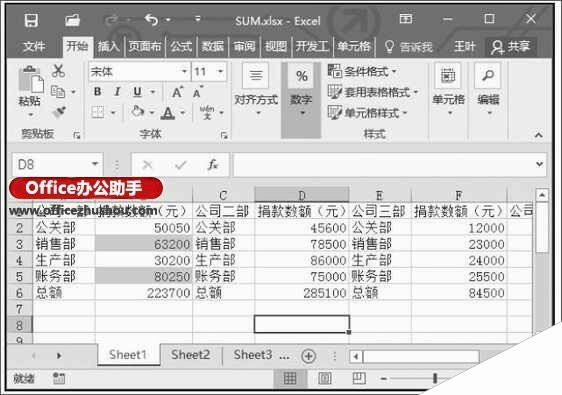The image size is (562, 395).
Task: Click the Save icon in quick access toolbar
Action: [32, 20]
